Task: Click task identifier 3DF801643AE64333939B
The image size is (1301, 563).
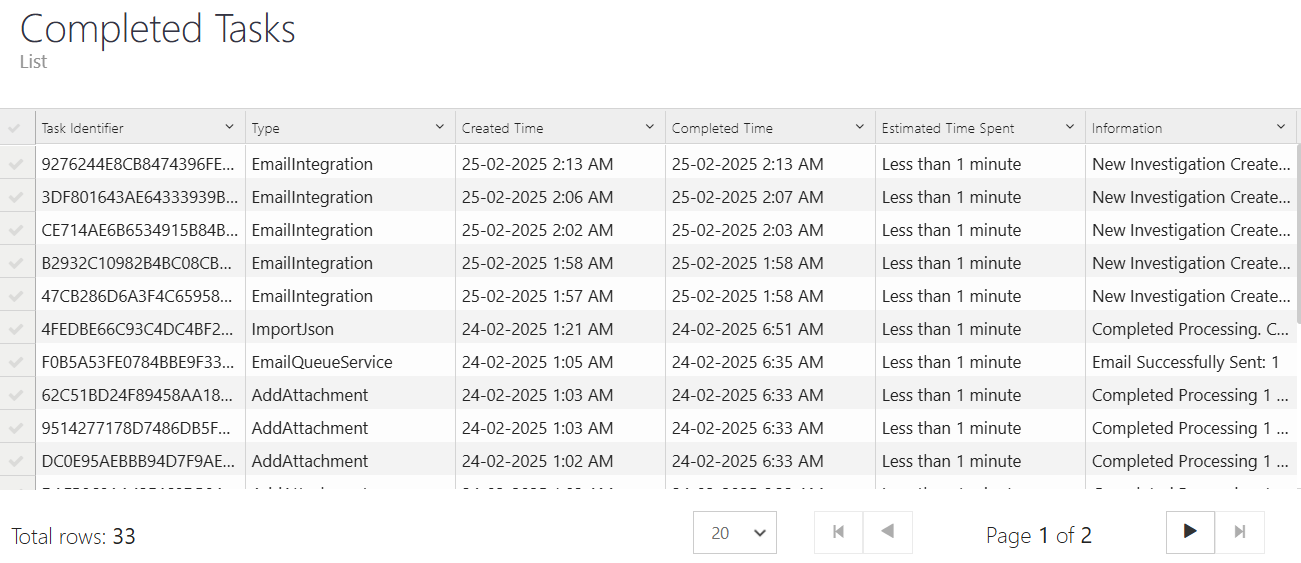Action: (x=140, y=197)
